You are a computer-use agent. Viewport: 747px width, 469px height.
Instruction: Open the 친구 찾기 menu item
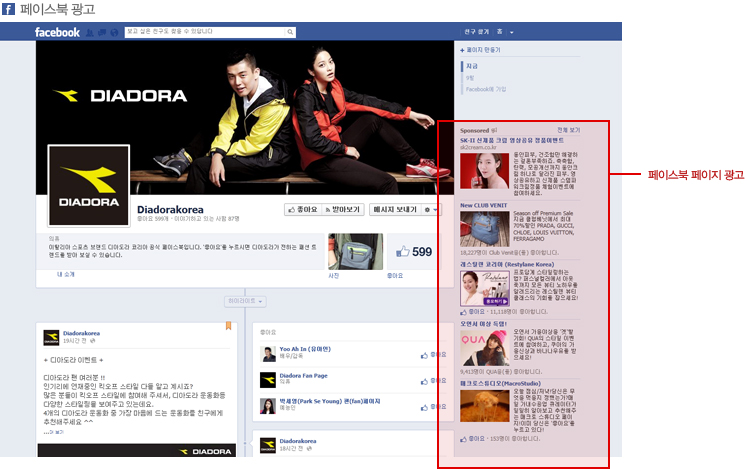click(475, 31)
